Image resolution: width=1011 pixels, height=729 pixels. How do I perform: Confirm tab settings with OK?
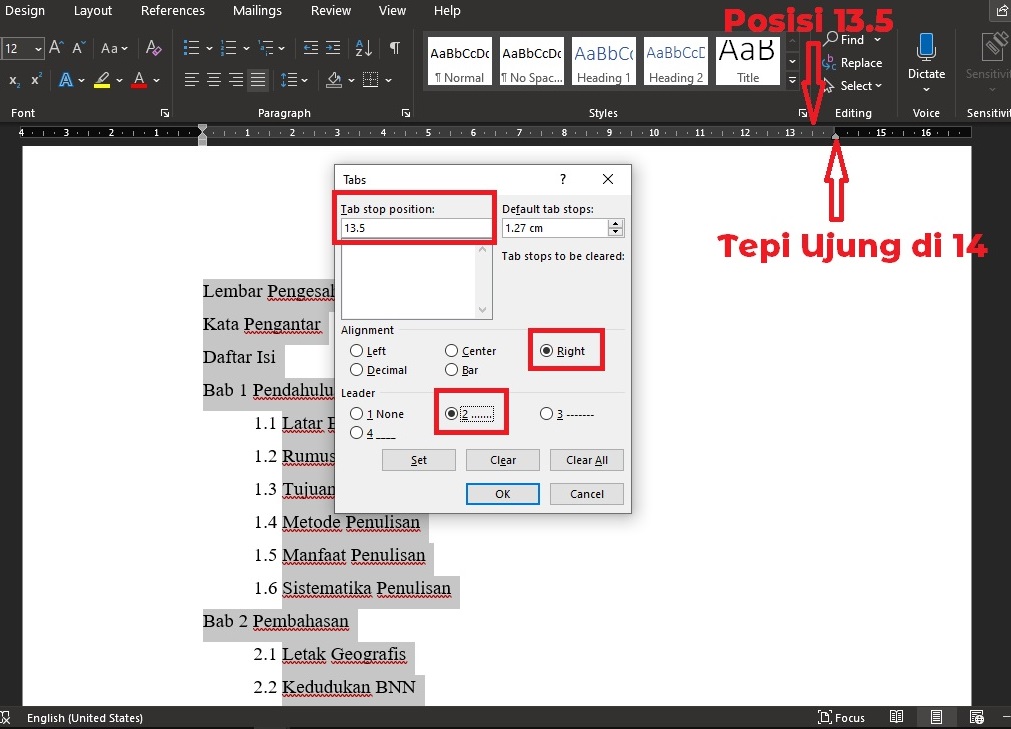click(x=501, y=493)
